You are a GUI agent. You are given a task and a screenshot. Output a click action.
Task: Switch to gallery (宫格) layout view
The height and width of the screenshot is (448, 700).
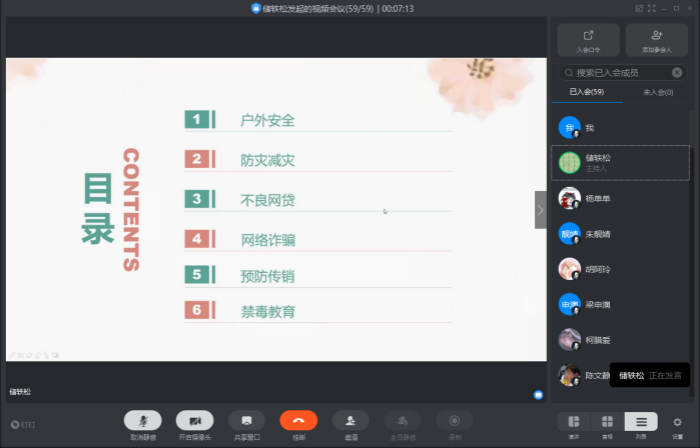tap(607, 423)
